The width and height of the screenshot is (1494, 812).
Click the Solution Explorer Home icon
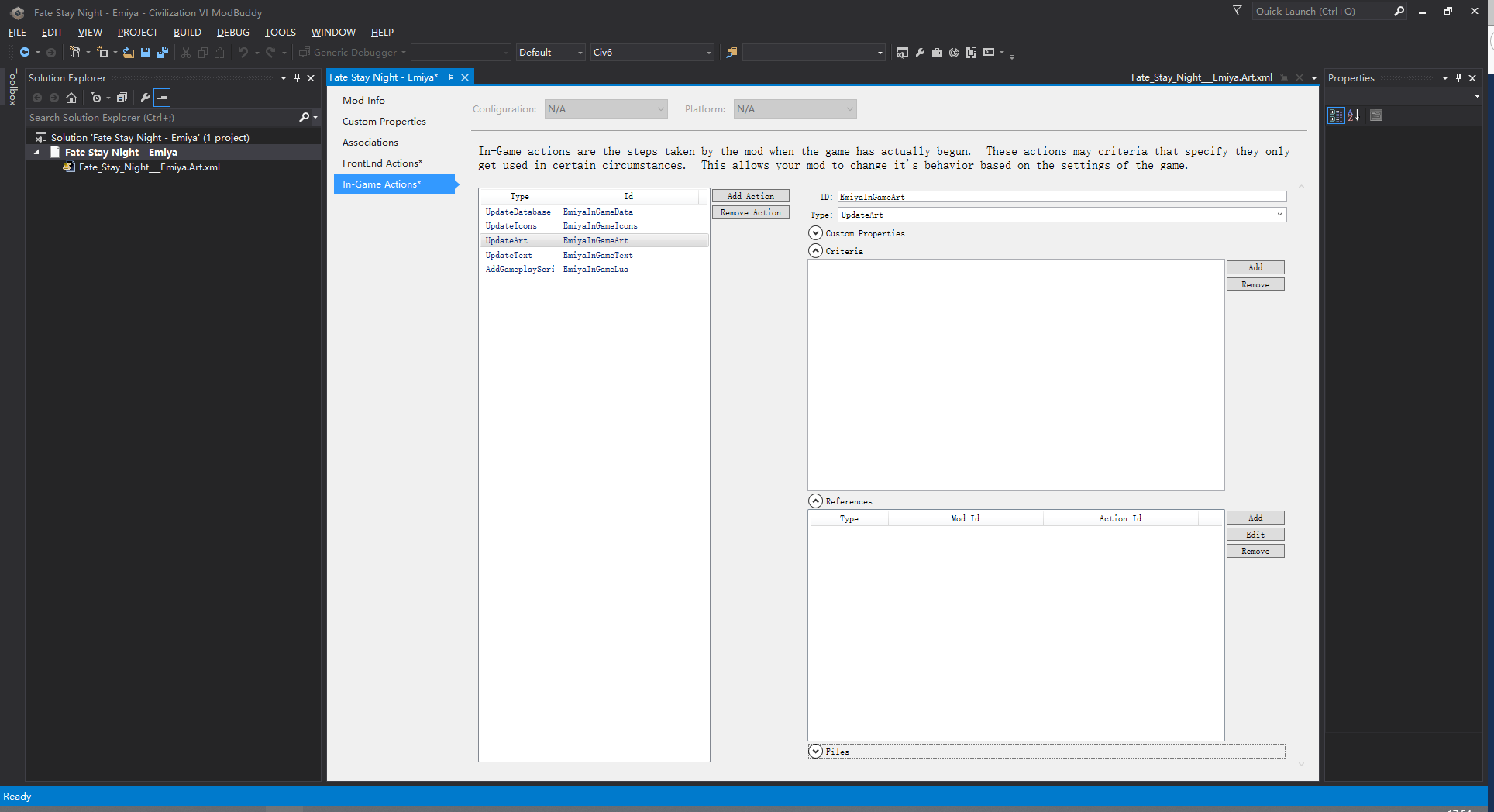tap(71, 98)
